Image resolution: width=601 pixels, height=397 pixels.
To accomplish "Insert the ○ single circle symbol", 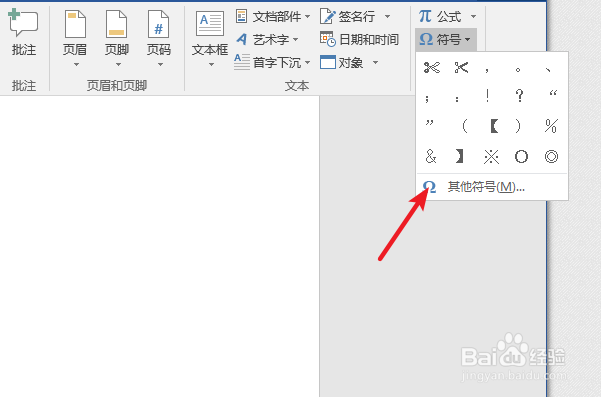I will 521,156.
